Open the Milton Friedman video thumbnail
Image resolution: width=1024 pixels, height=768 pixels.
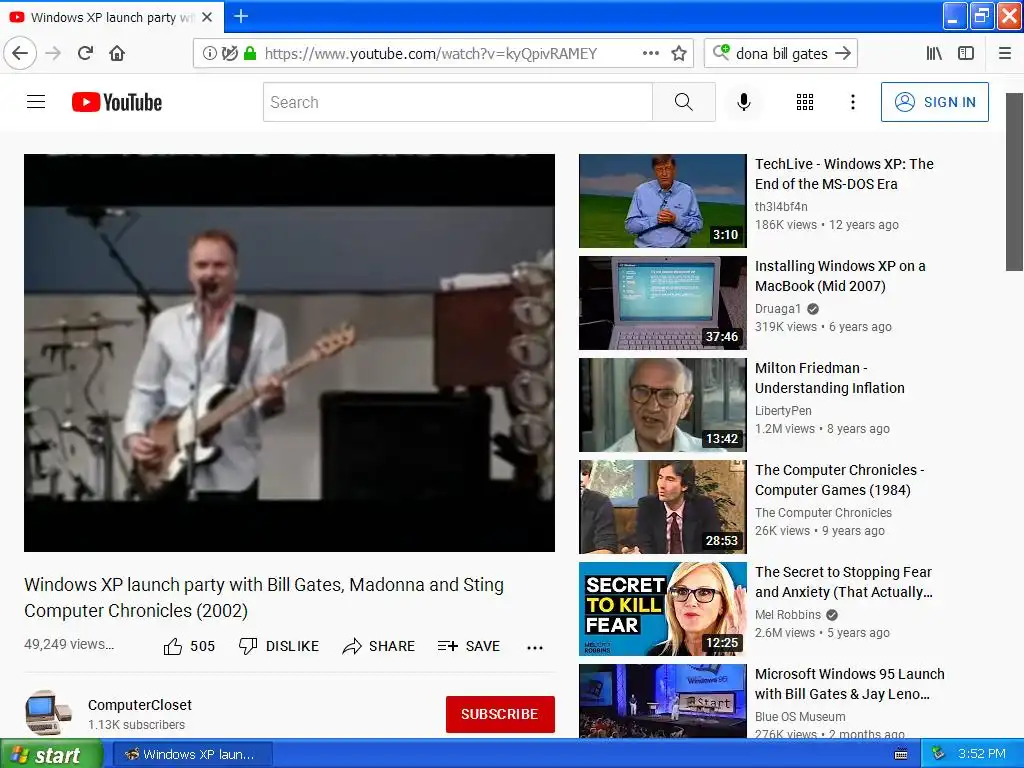point(663,405)
